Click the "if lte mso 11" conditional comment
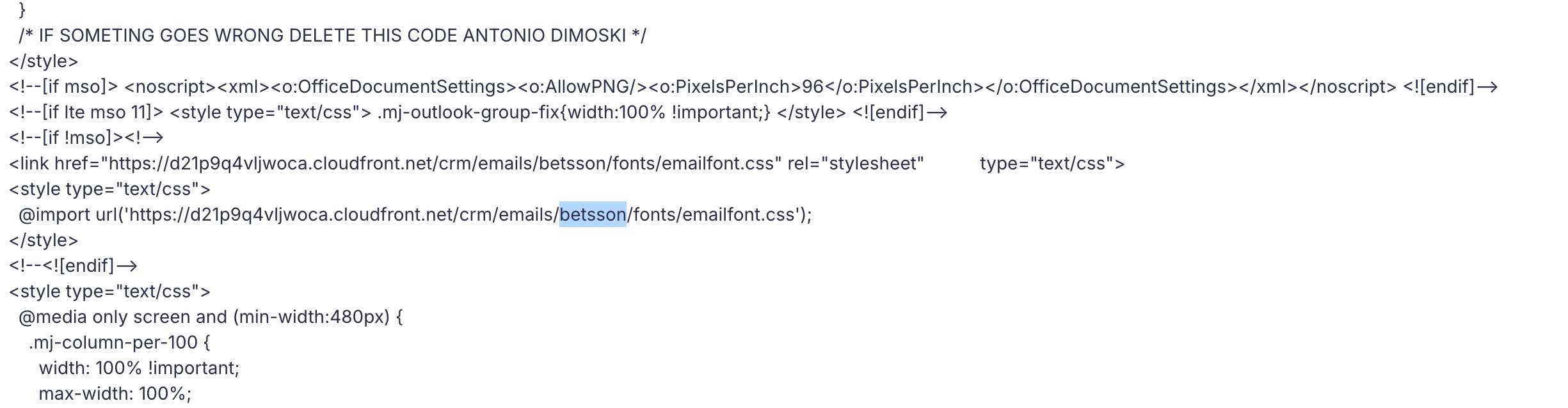 click(x=86, y=113)
